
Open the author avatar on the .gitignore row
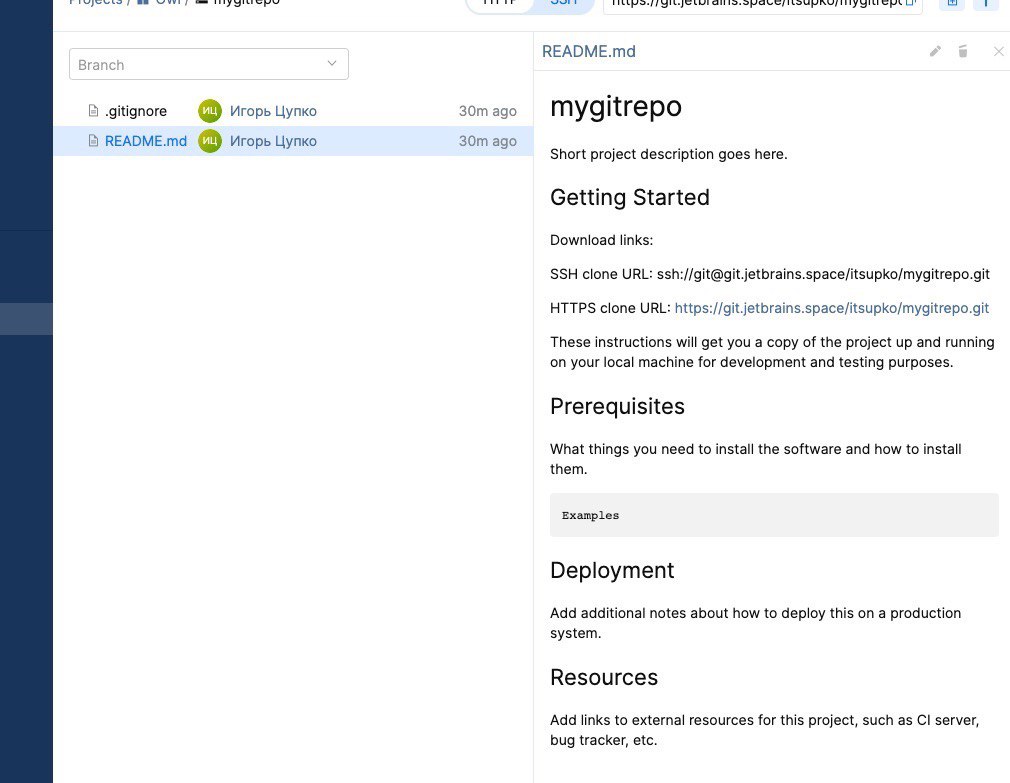(x=210, y=111)
